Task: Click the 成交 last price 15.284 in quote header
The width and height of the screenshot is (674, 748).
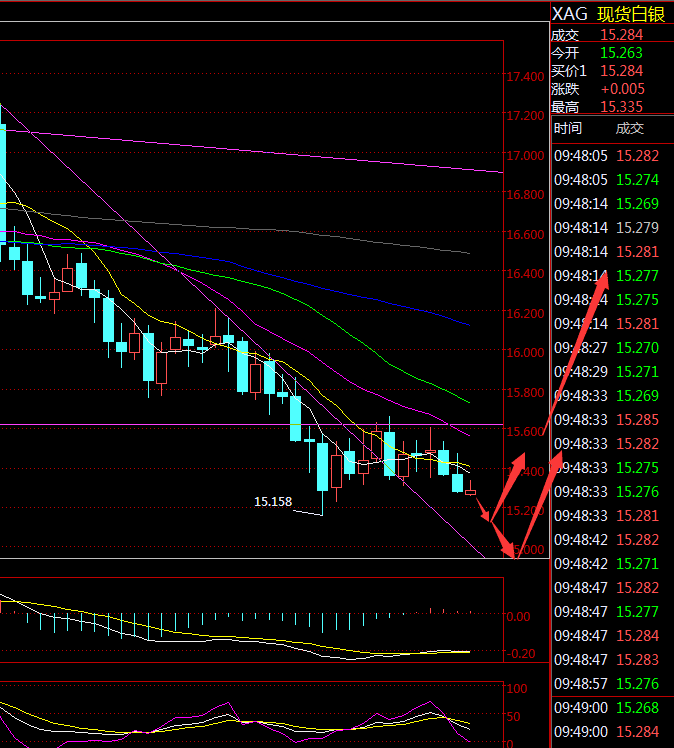Action: click(x=622, y=35)
